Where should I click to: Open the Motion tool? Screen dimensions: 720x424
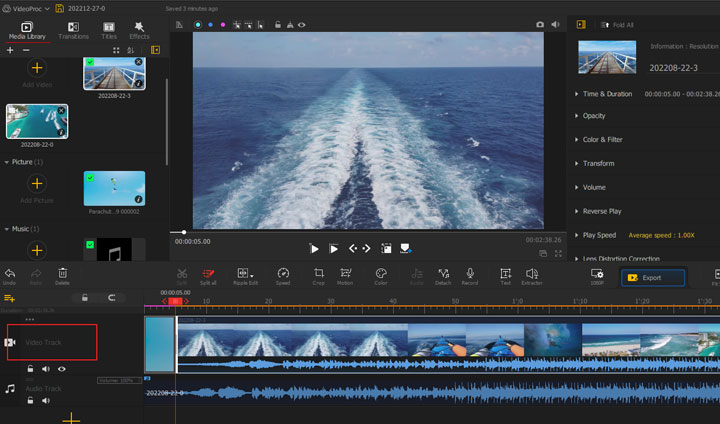click(x=345, y=275)
